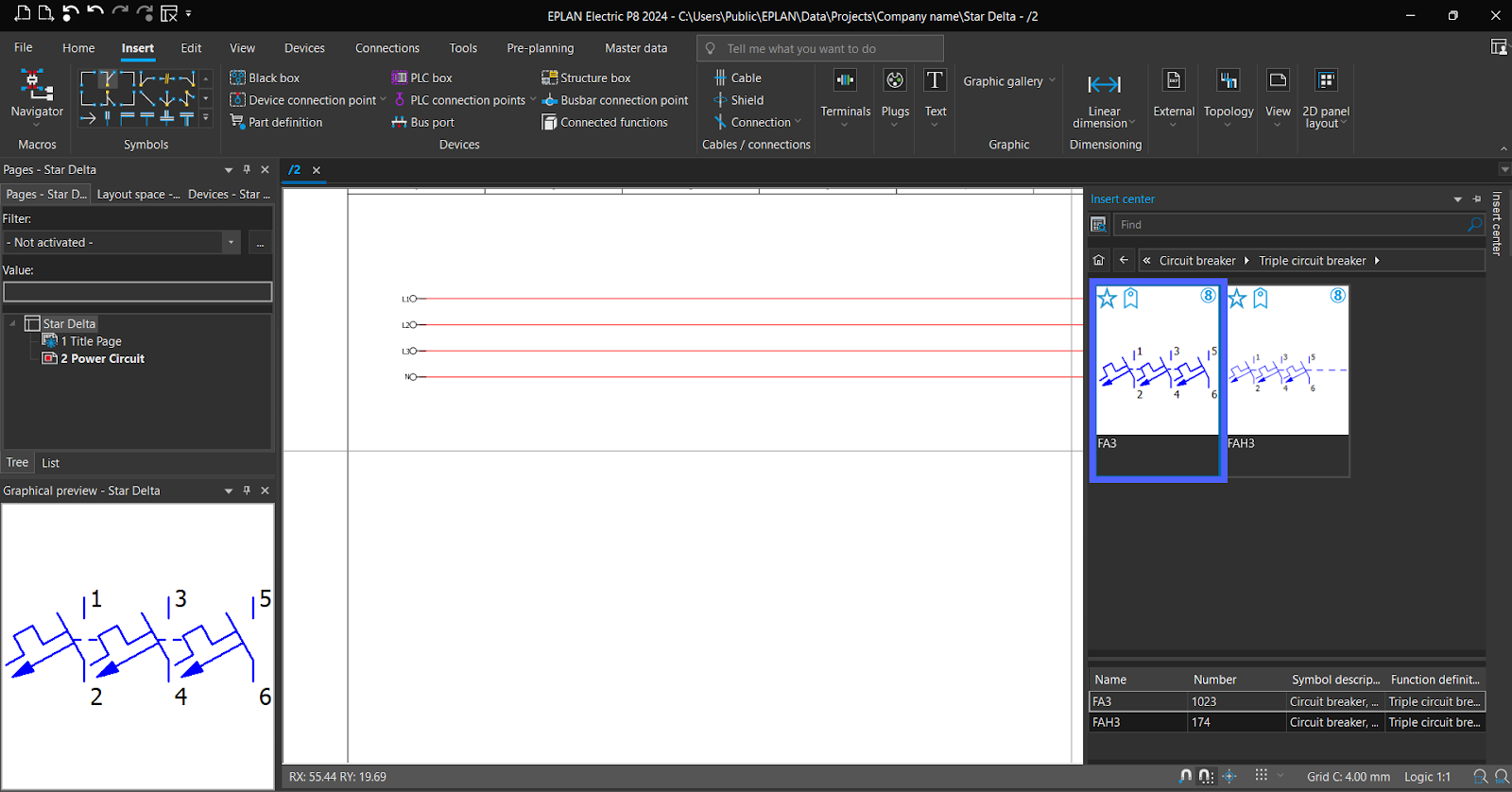The height and width of the screenshot is (792, 1512).
Task: Open the Connections ribbon tab
Action: point(387,48)
